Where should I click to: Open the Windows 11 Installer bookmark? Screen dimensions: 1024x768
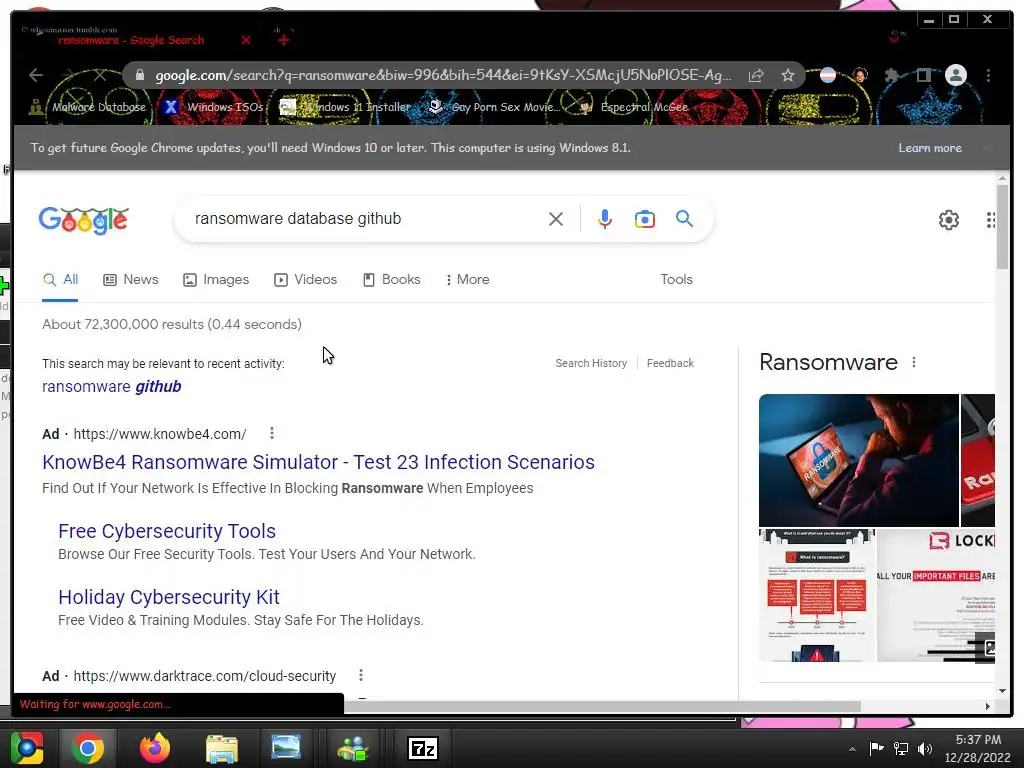[x=345, y=107]
